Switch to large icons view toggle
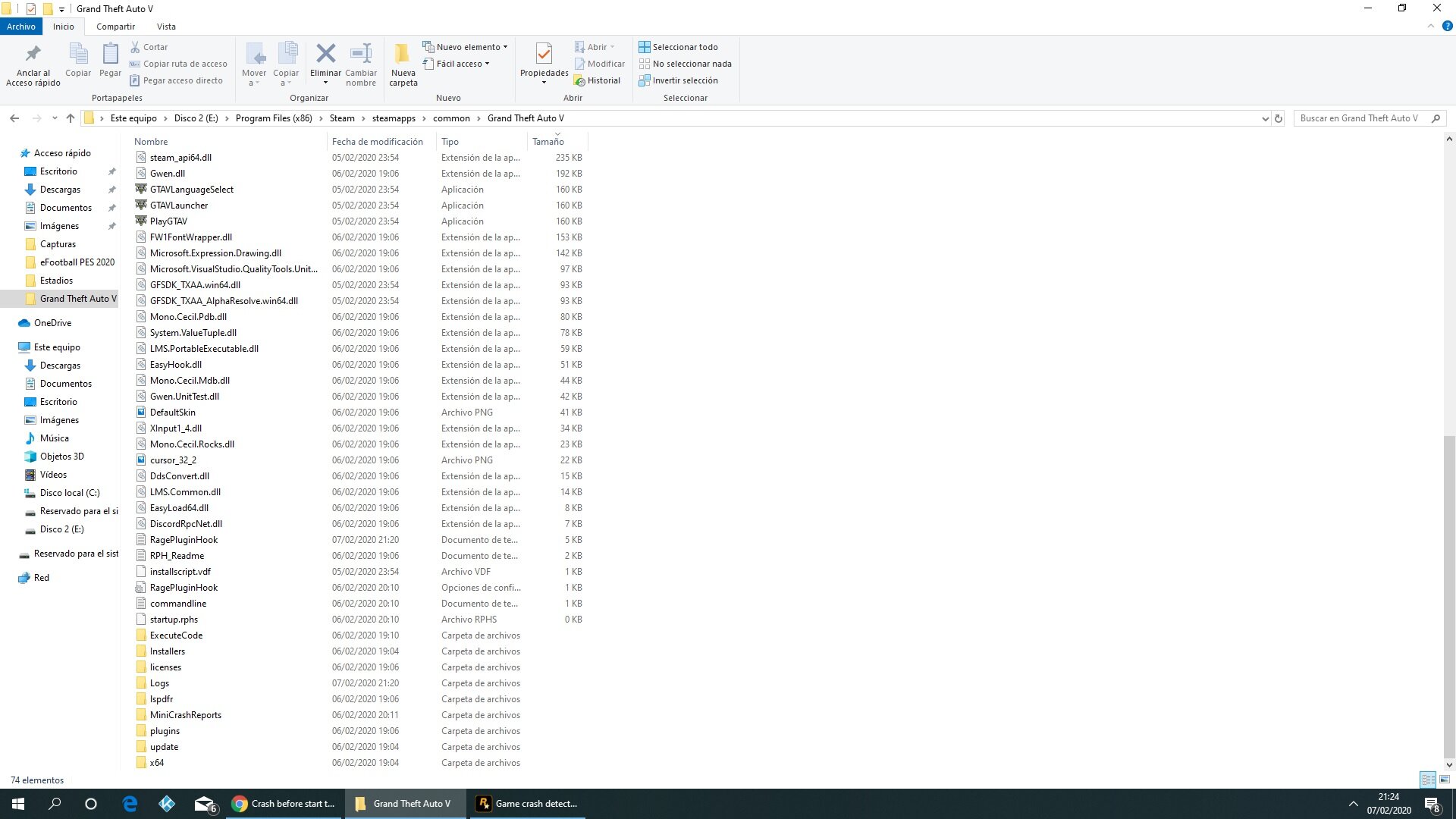 point(1445,780)
